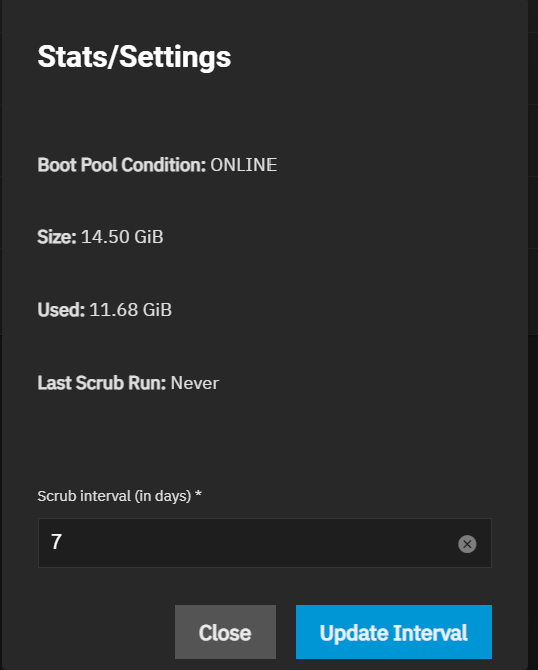Click empty dialog area below Last Scrub Run
The width and height of the screenshot is (538, 670).
(265, 440)
